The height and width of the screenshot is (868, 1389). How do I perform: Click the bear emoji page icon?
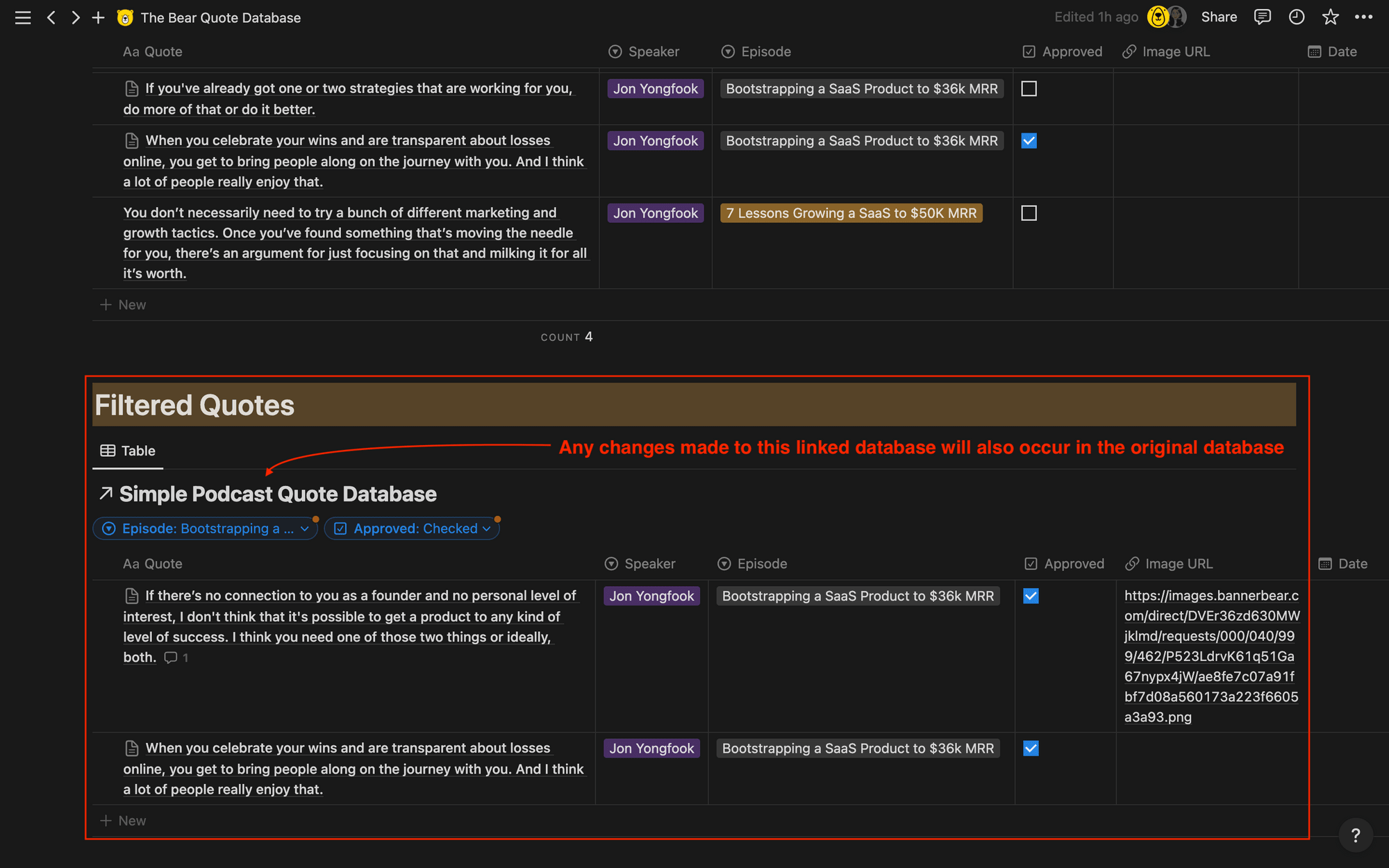pyautogui.click(x=124, y=17)
